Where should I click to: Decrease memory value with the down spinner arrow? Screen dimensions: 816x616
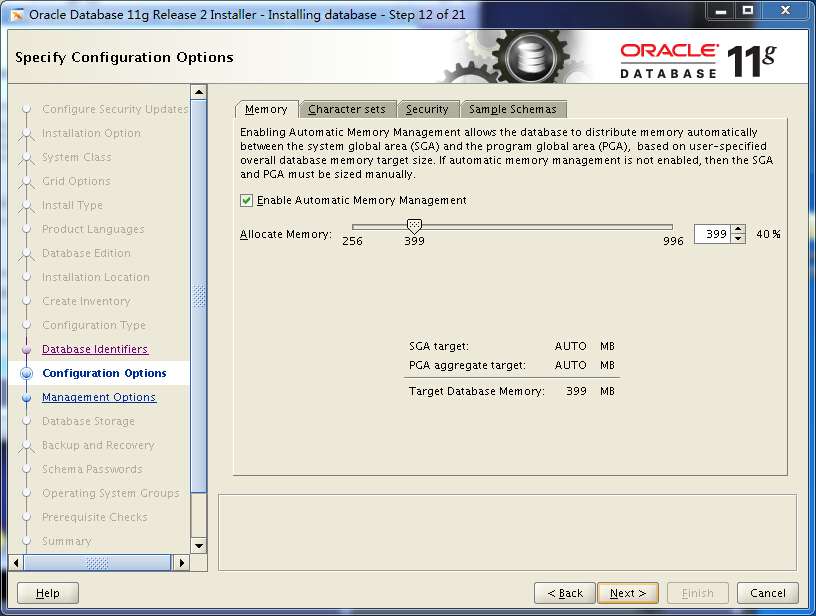[737, 239]
